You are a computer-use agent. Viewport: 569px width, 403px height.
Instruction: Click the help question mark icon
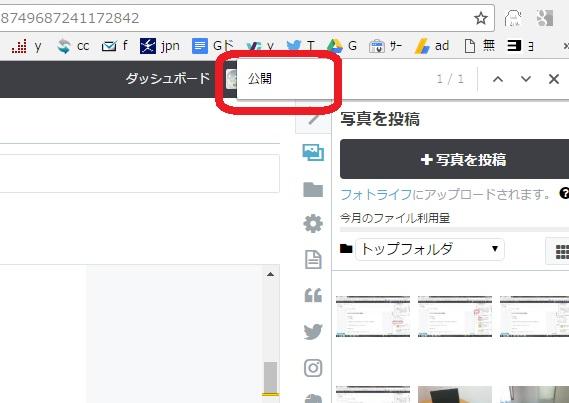pos(564,193)
